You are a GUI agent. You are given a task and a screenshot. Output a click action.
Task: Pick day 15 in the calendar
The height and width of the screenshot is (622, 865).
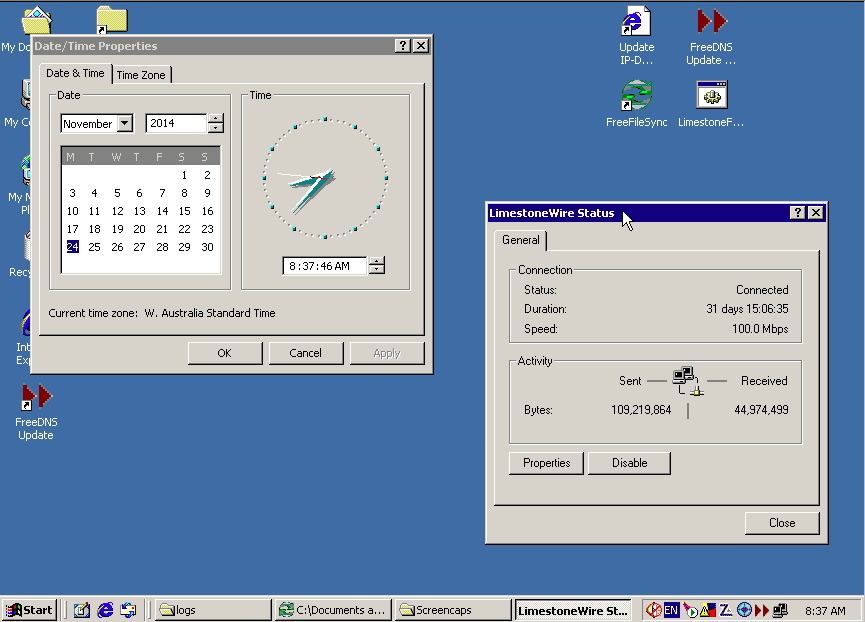pyautogui.click(x=184, y=211)
